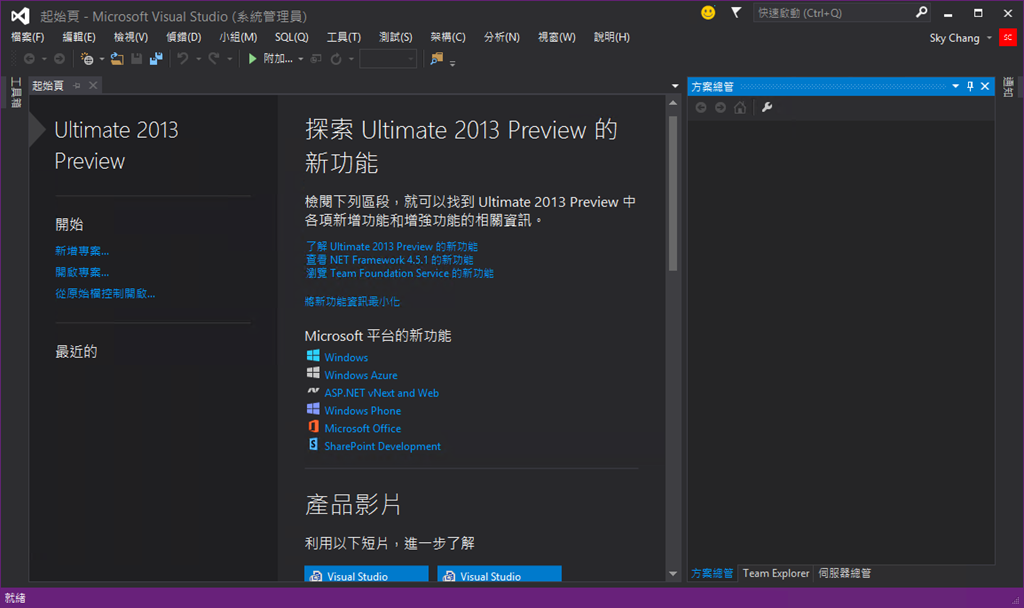Open the ASP.NET vNext and Web link
The height and width of the screenshot is (608, 1024).
[x=381, y=392]
